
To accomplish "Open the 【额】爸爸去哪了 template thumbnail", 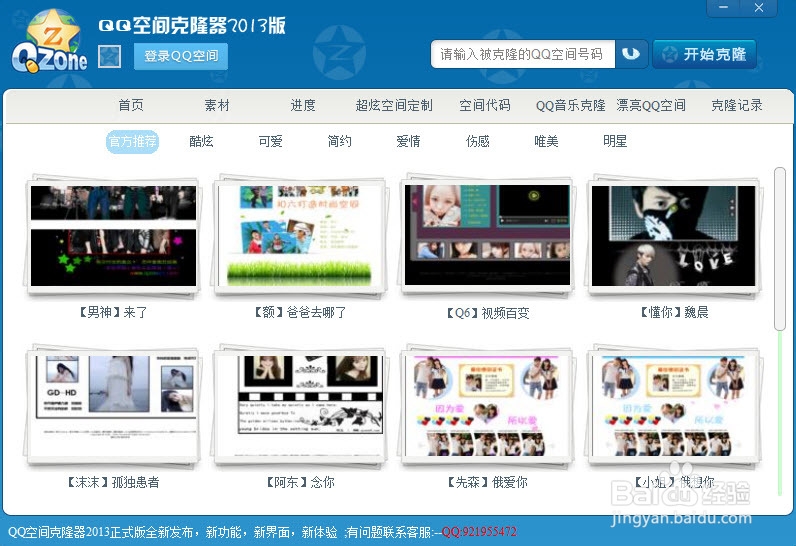I will pyautogui.click(x=300, y=235).
